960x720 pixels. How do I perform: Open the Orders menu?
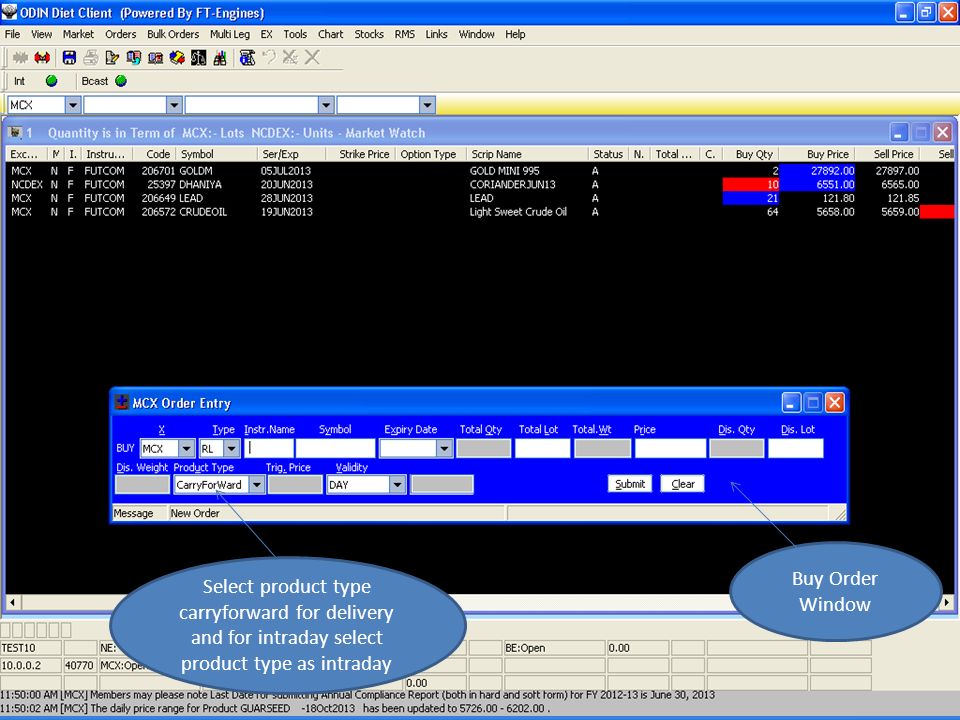click(121, 34)
